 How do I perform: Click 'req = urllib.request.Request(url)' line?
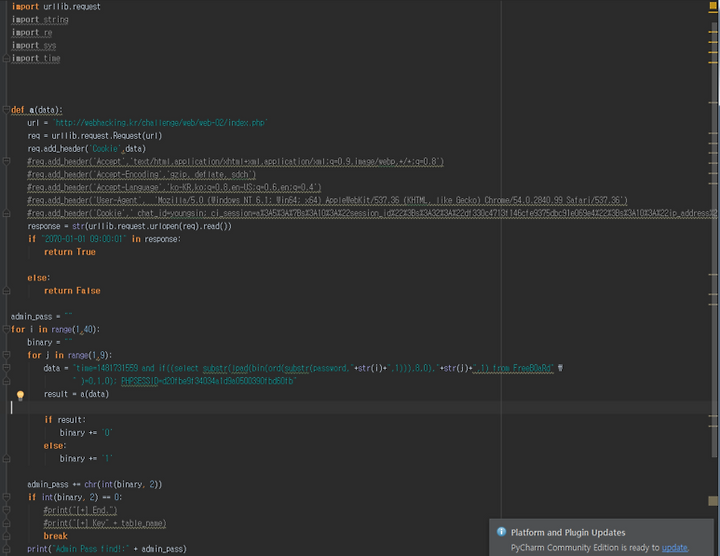[95, 135]
